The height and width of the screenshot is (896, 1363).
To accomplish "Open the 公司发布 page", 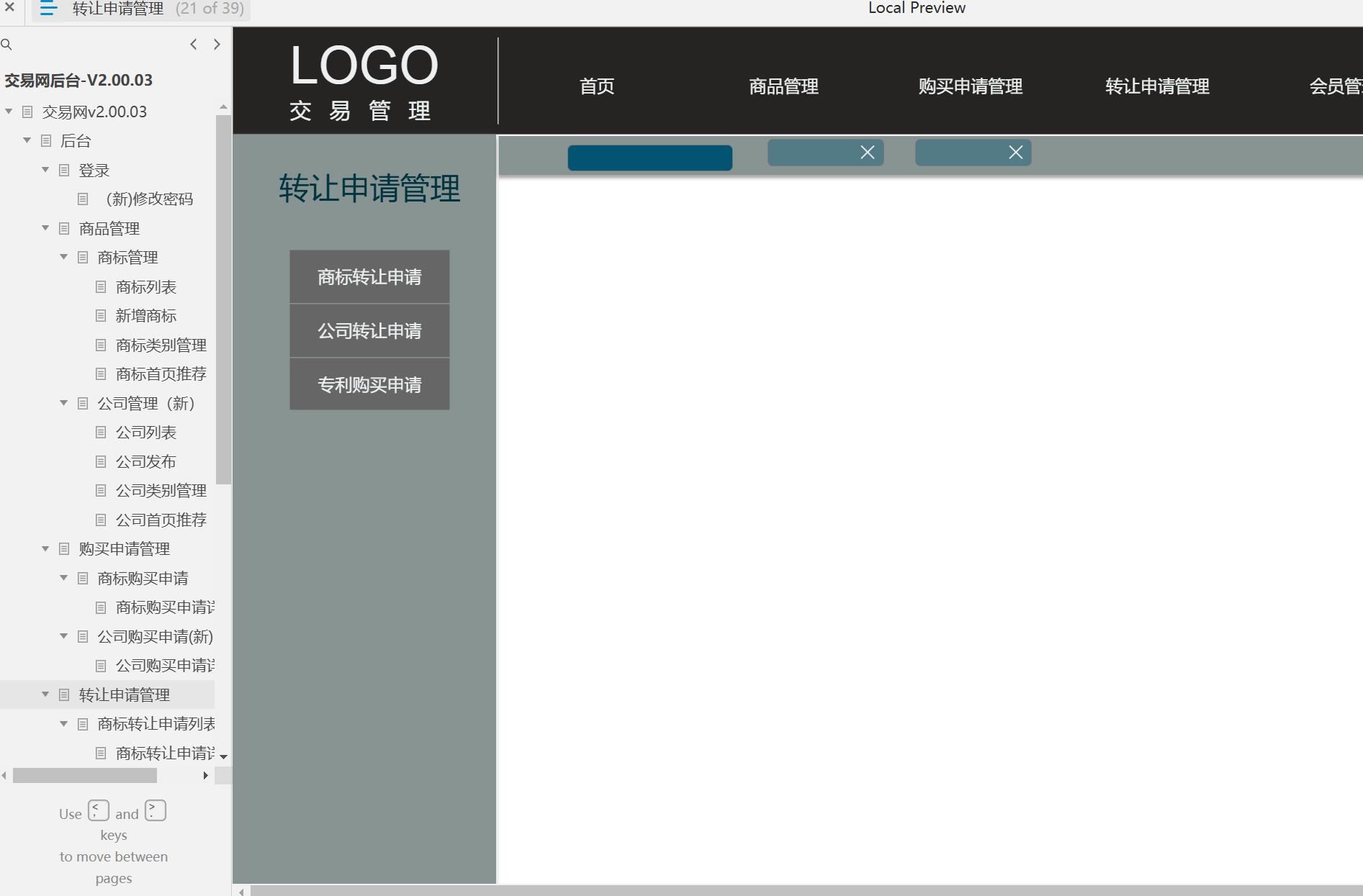I will pyautogui.click(x=145, y=461).
